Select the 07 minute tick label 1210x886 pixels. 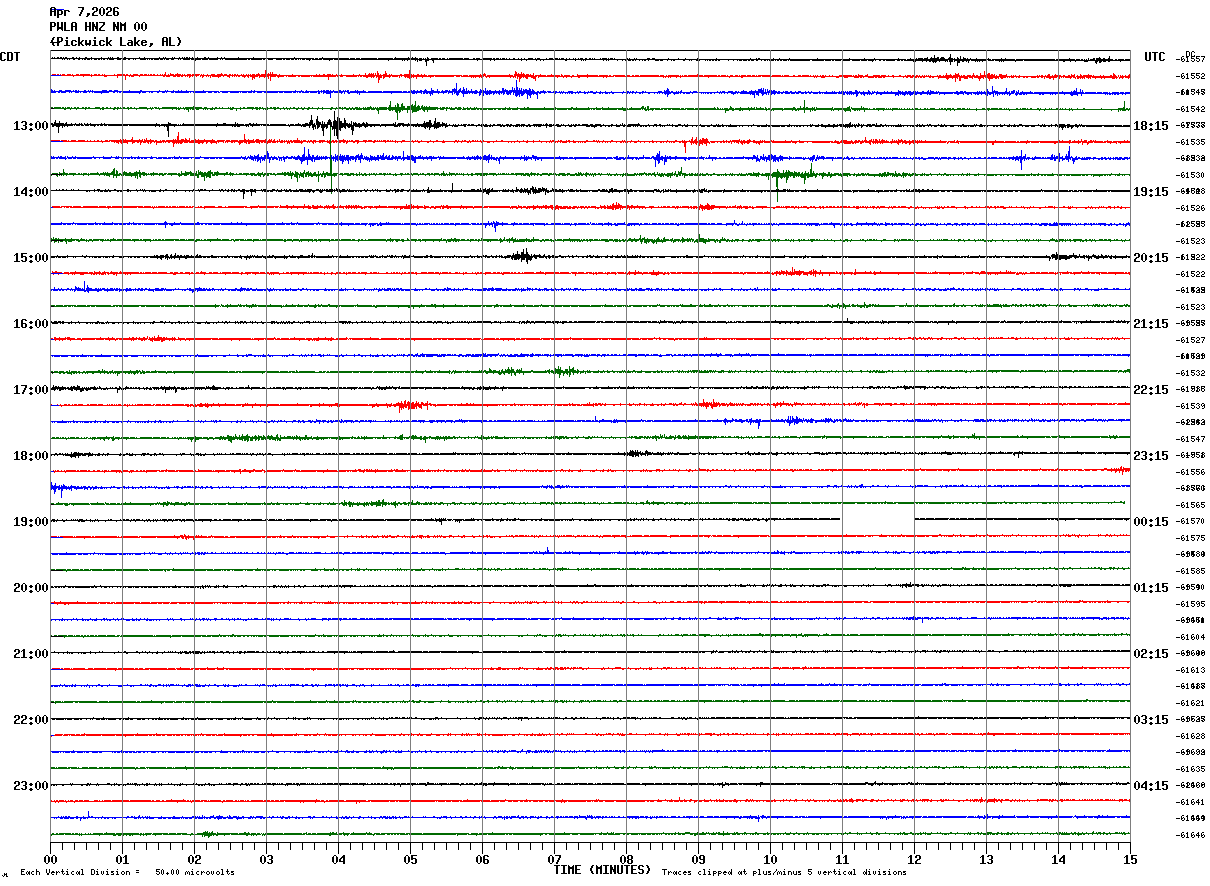(x=554, y=859)
